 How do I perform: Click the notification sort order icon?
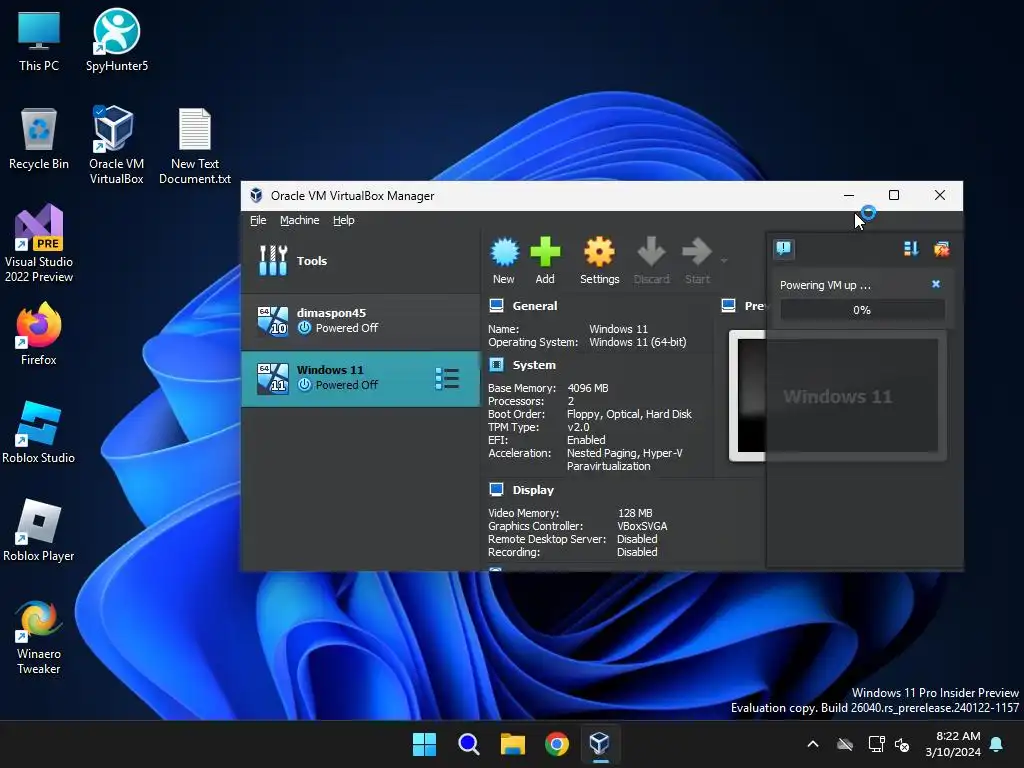coord(911,249)
